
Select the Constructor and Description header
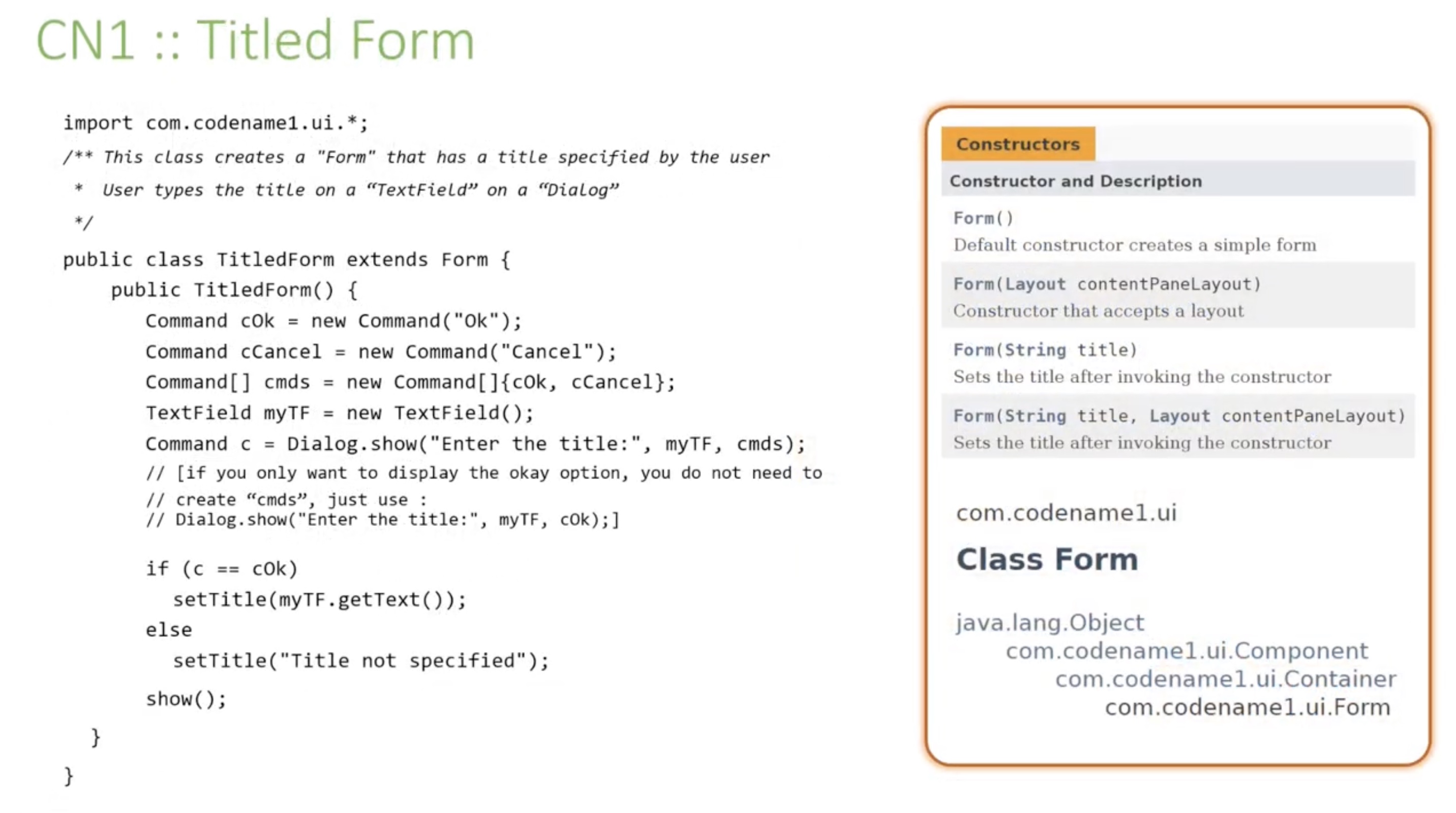[x=1075, y=181]
